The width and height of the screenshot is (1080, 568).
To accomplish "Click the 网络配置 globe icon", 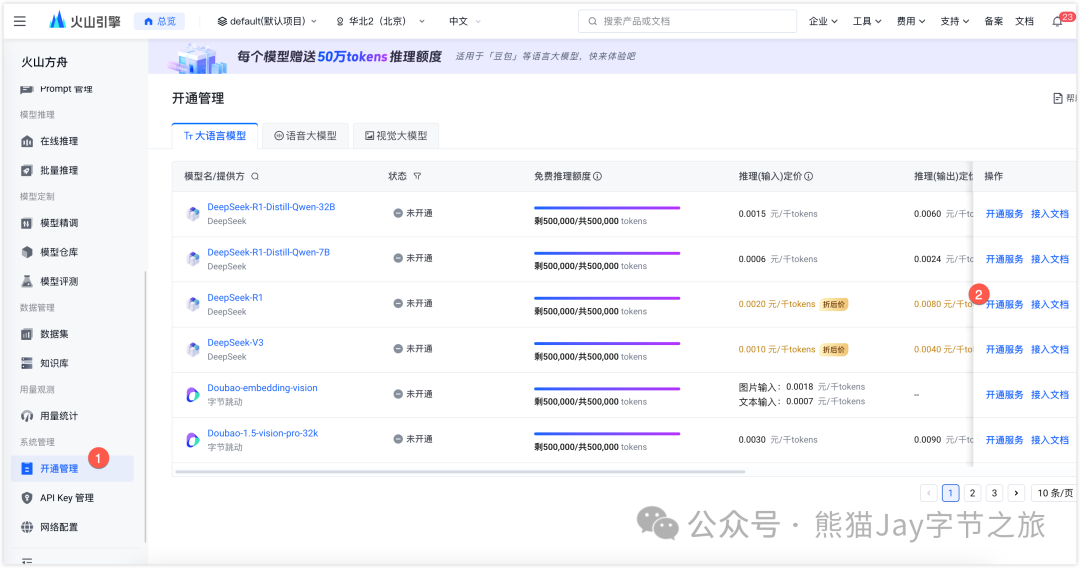I will tap(27, 527).
